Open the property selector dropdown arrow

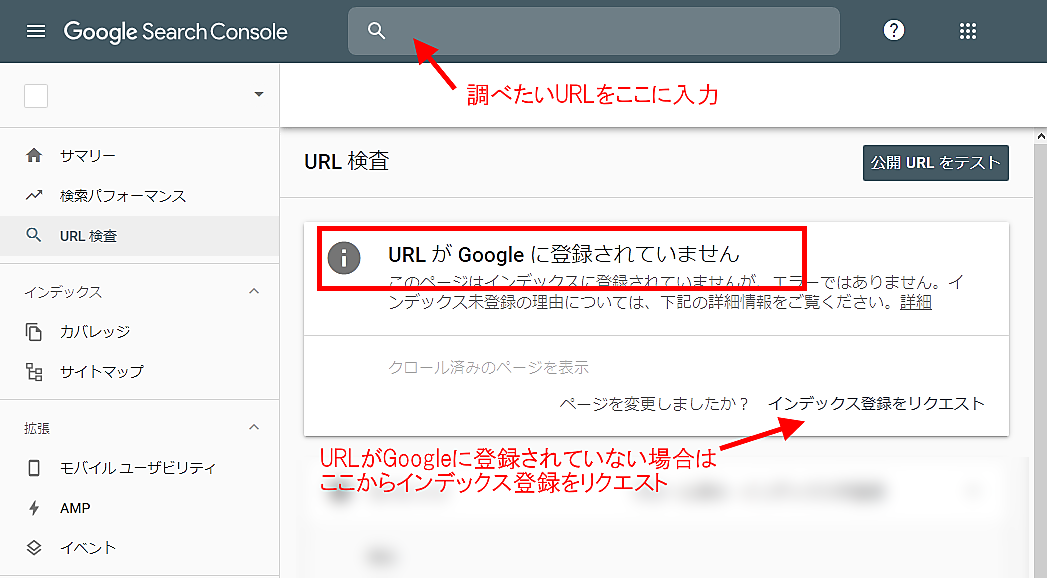coord(259,94)
